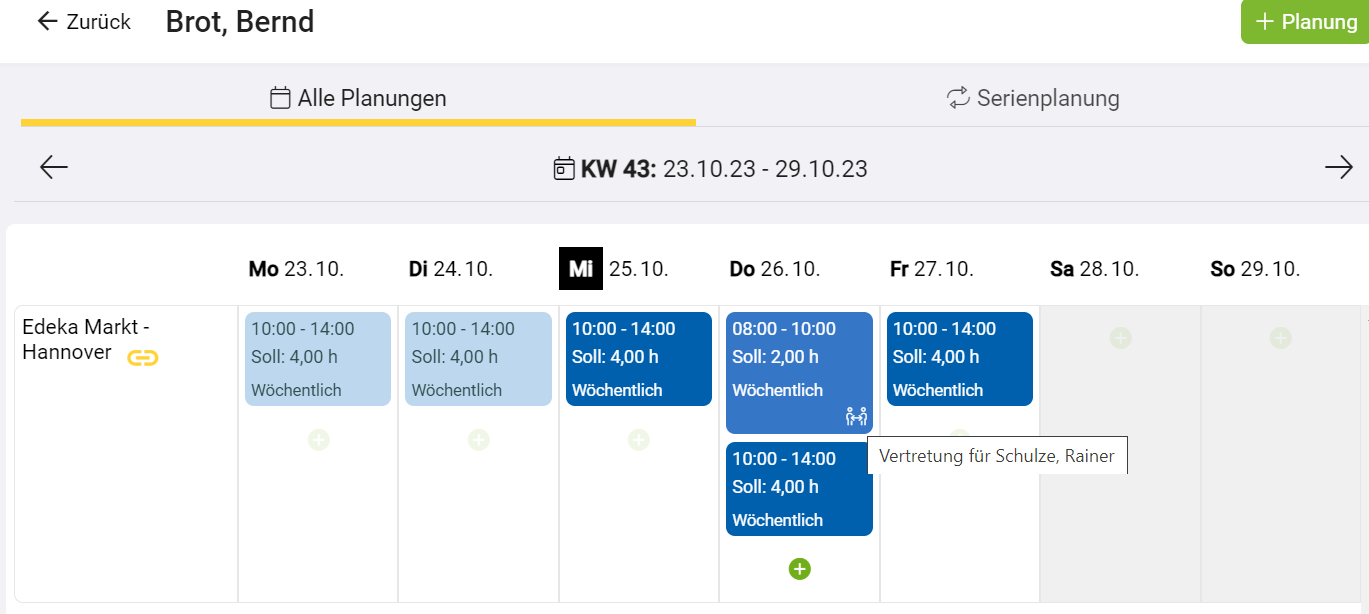Click the plus icon under Tuesday's shift
Image resolution: width=1369 pixels, height=614 pixels.
(x=478, y=439)
